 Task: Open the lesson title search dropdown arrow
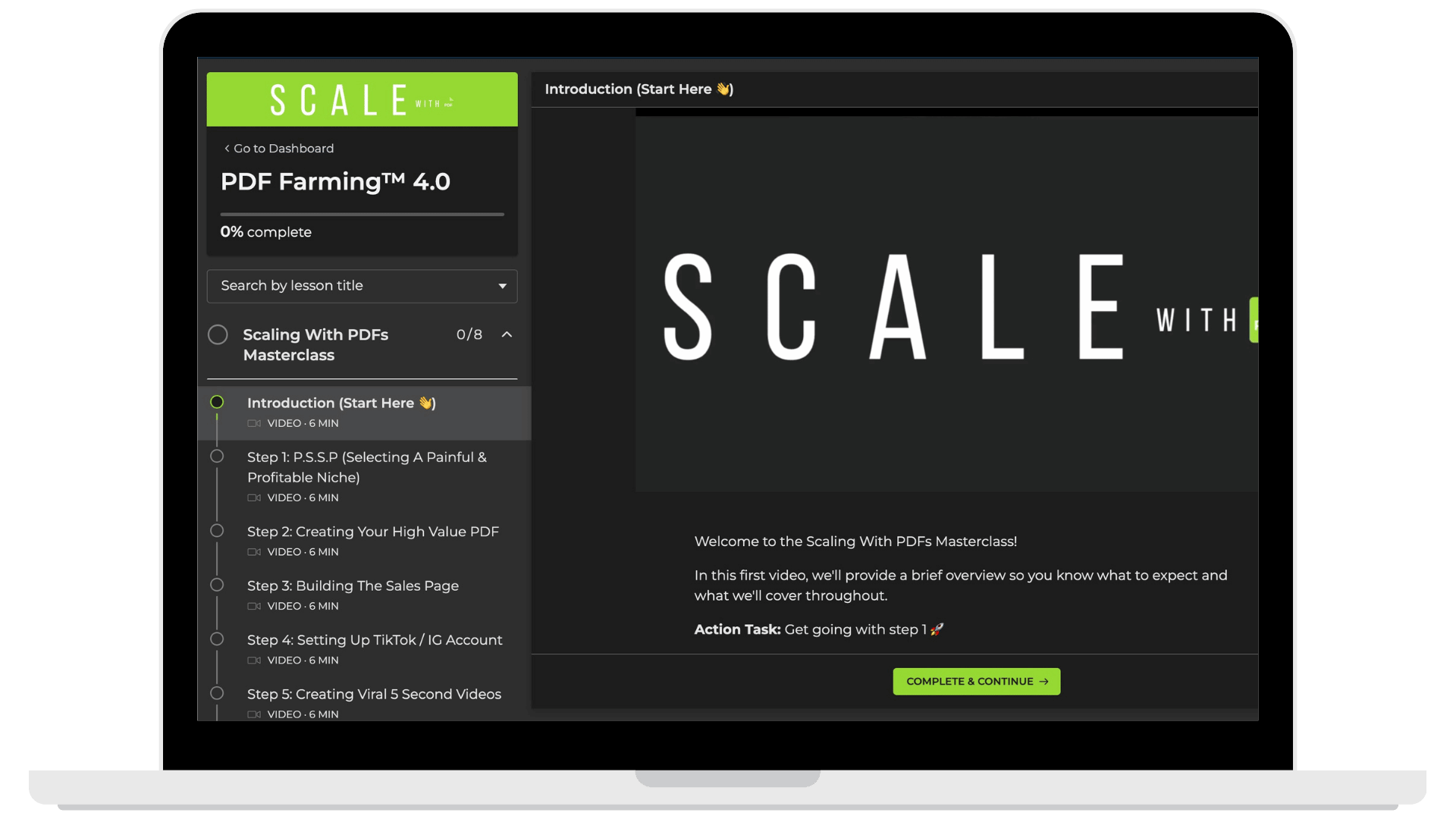[502, 286]
